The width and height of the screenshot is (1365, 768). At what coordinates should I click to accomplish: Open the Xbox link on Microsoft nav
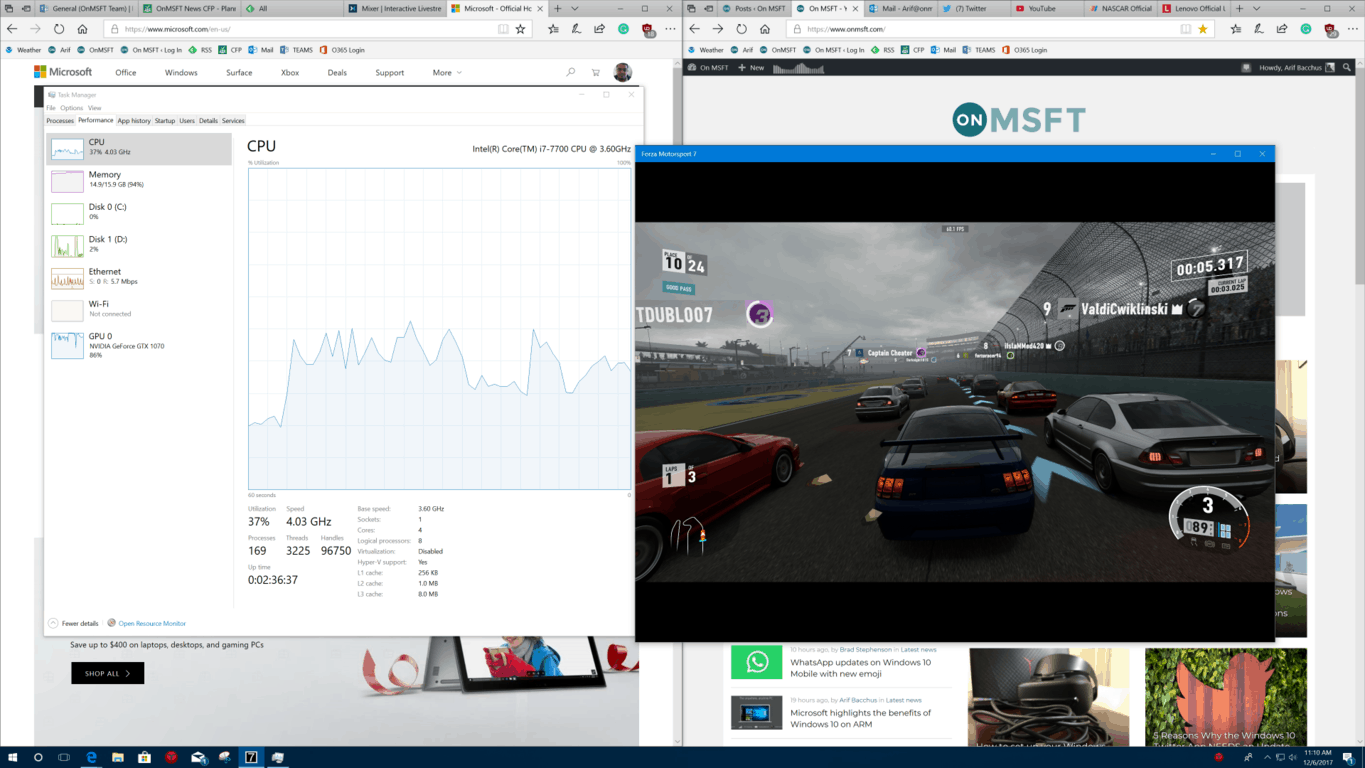coord(290,72)
